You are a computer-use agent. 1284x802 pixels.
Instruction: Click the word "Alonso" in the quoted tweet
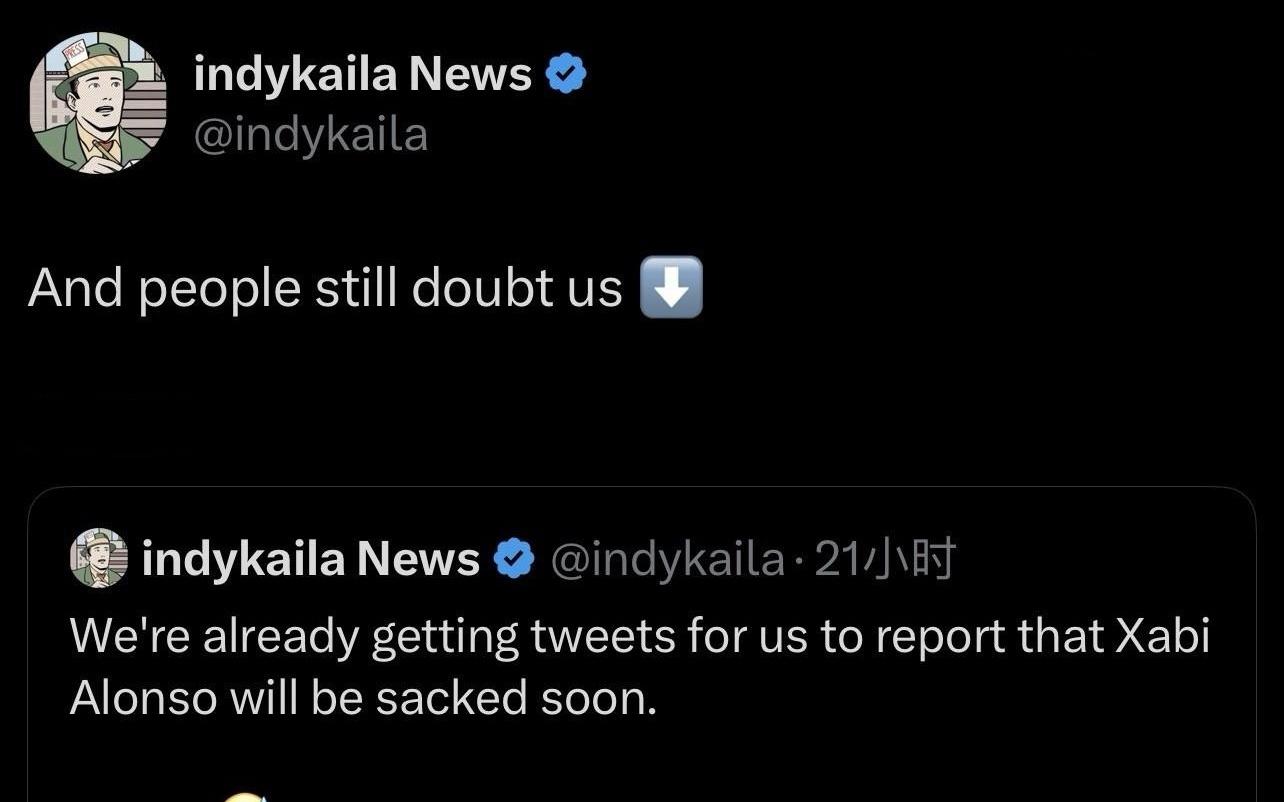(143, 698)
